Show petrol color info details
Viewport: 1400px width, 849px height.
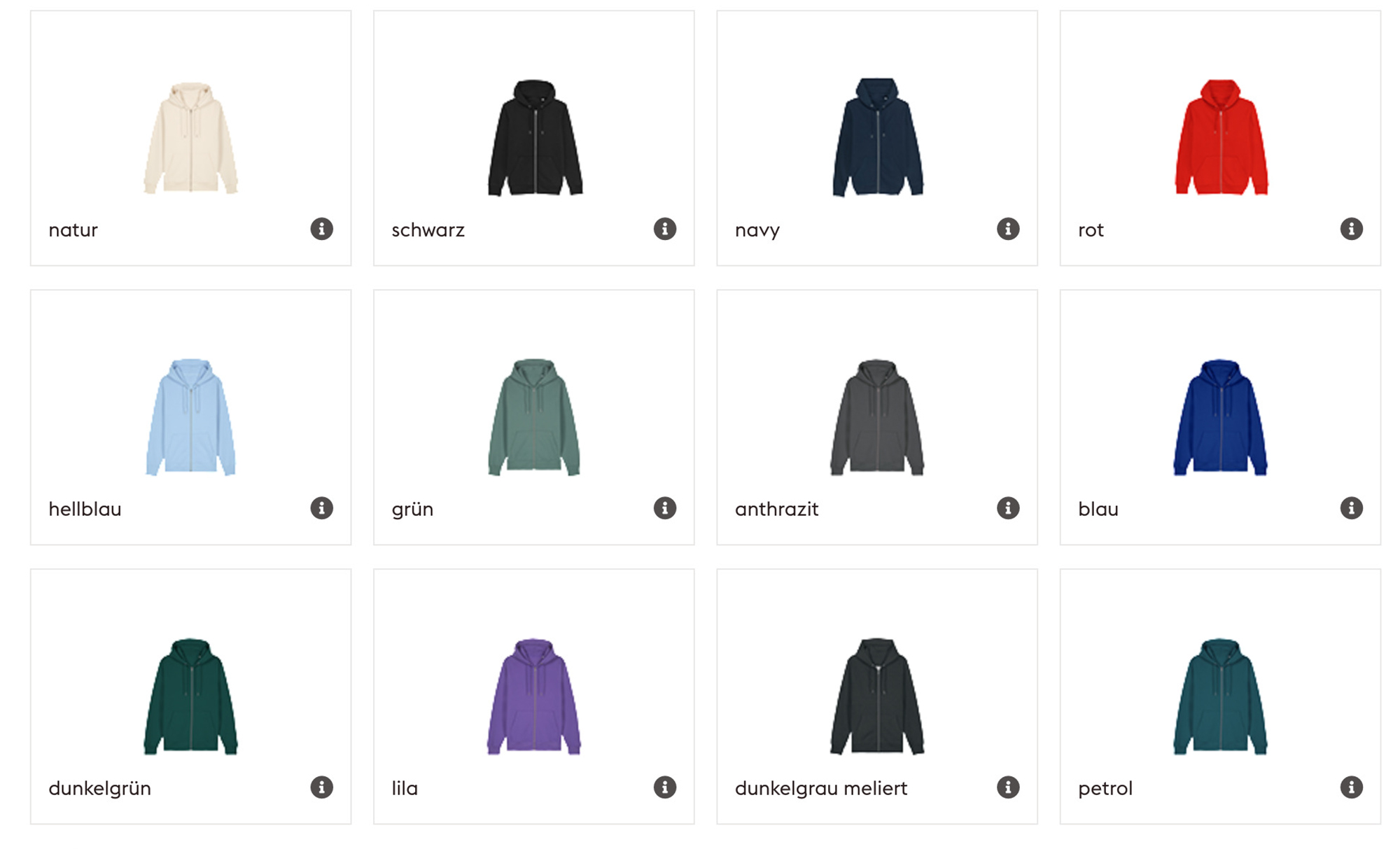[x=1351, y=787]
